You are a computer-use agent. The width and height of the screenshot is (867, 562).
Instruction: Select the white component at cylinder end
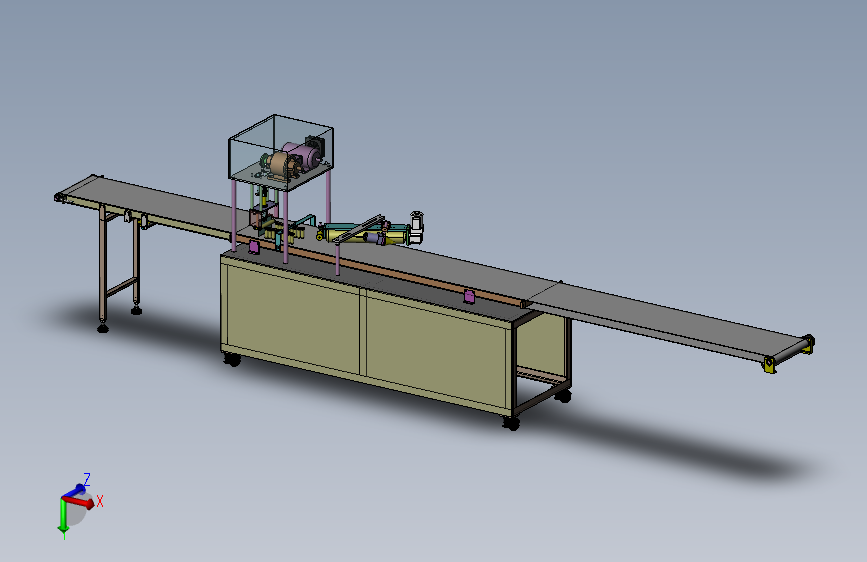coord(416,227)
